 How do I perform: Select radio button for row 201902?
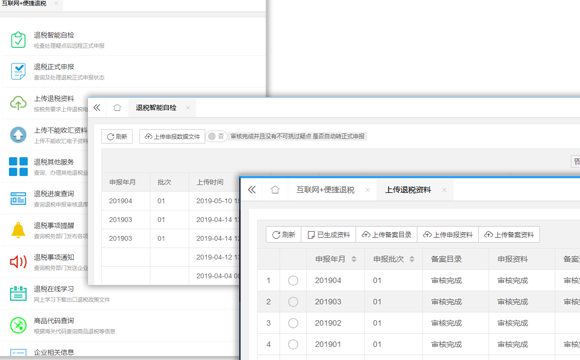293,323
